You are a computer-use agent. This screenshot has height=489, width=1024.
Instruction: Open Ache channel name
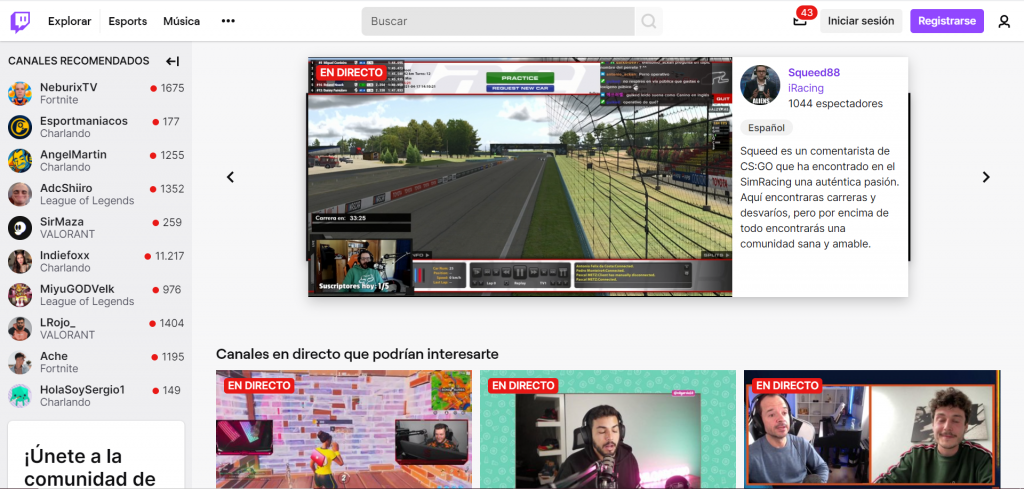point(54,356)
